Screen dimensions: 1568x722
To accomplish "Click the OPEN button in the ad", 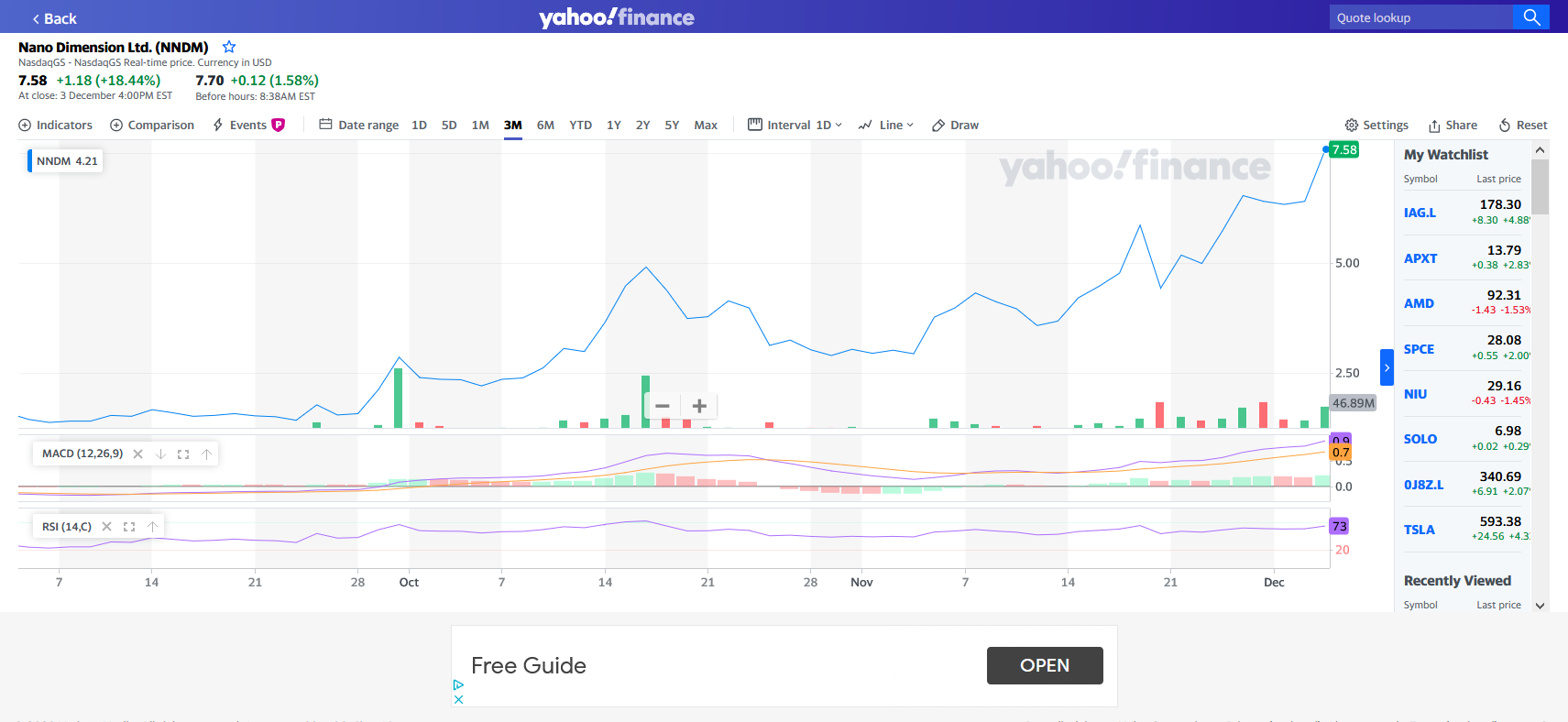I will point(1045,665).
